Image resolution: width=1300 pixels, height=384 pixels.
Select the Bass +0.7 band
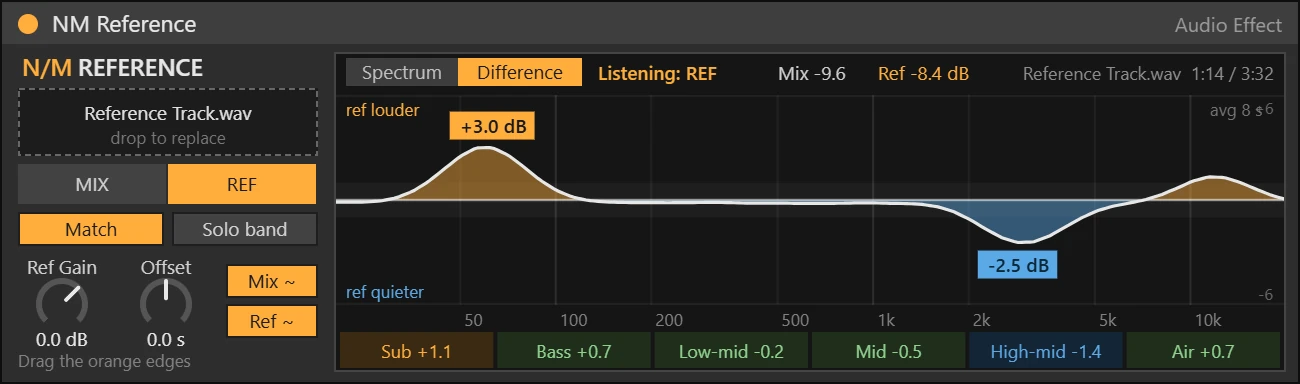pos(574,352)
